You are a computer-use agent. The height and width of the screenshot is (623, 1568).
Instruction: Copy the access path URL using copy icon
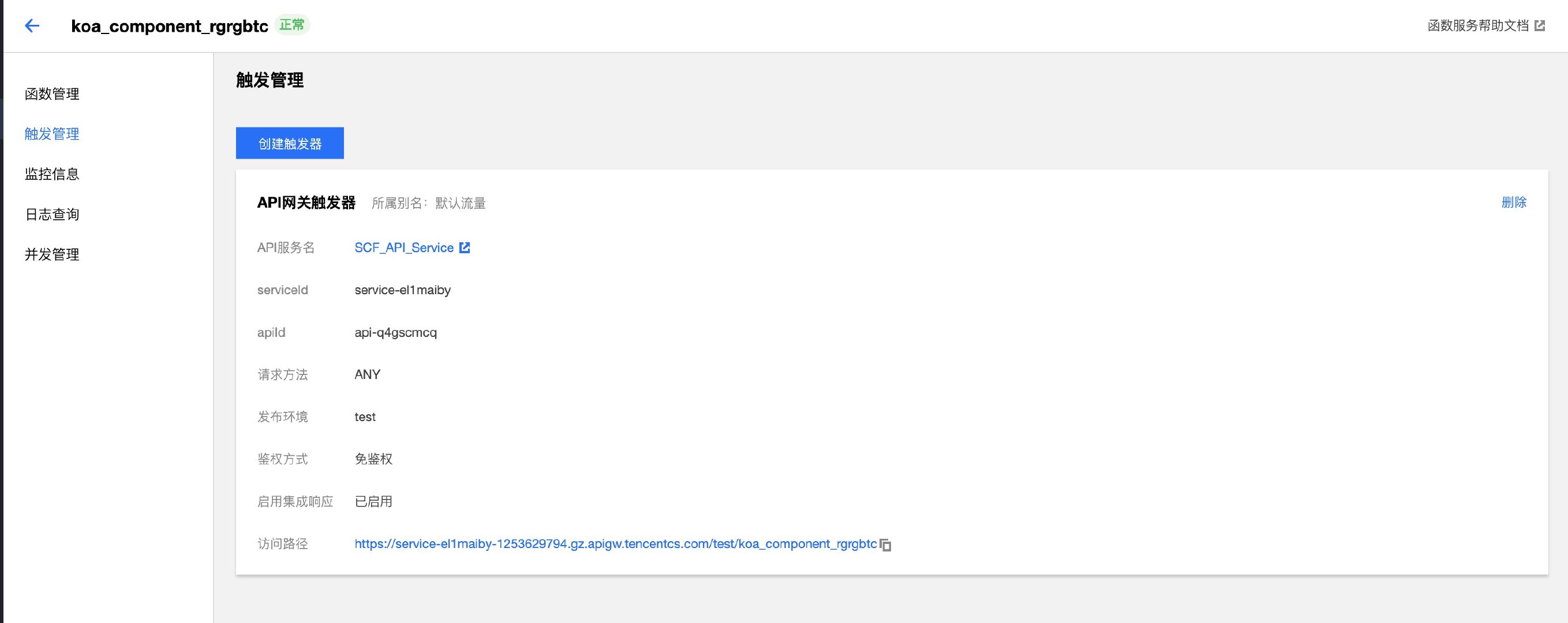[886, 545]
